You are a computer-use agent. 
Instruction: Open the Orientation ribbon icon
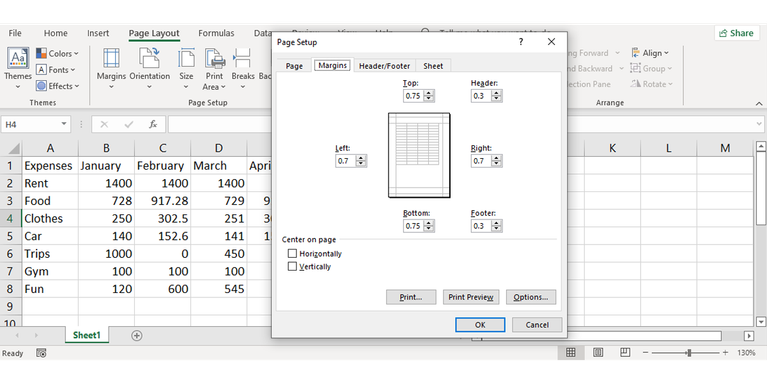[x=149, y=58]
